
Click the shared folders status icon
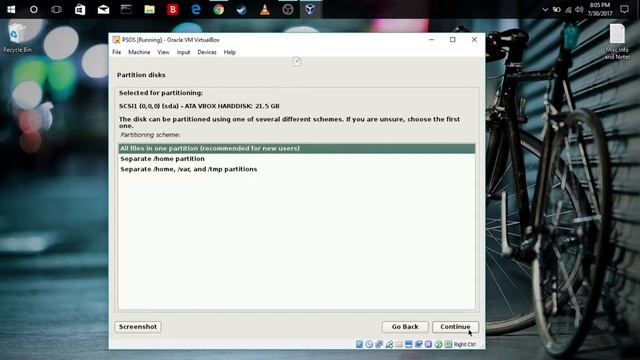tap(399, 344)
